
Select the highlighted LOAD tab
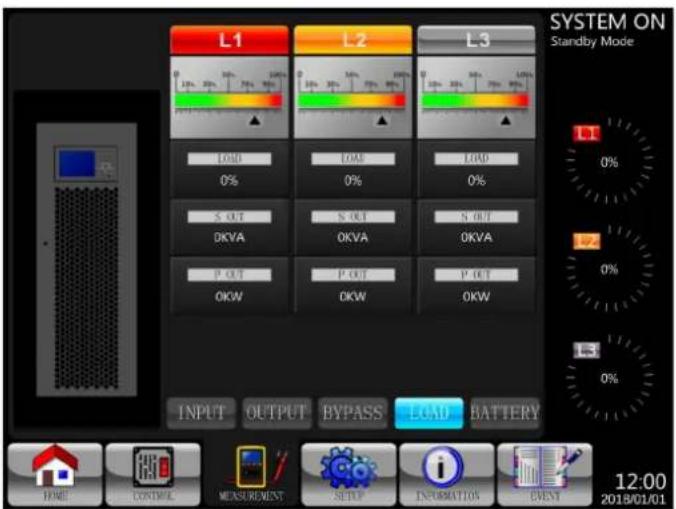point(429,413)
